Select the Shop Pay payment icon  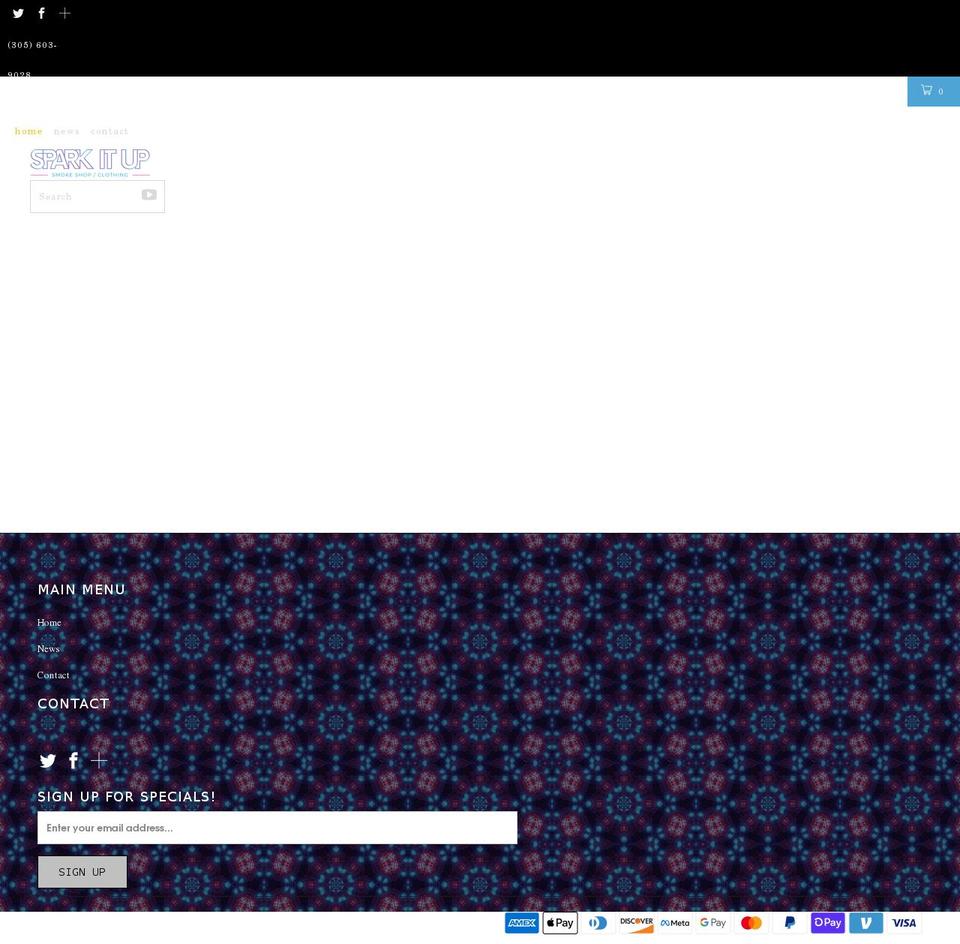click(x=827, y=922)
